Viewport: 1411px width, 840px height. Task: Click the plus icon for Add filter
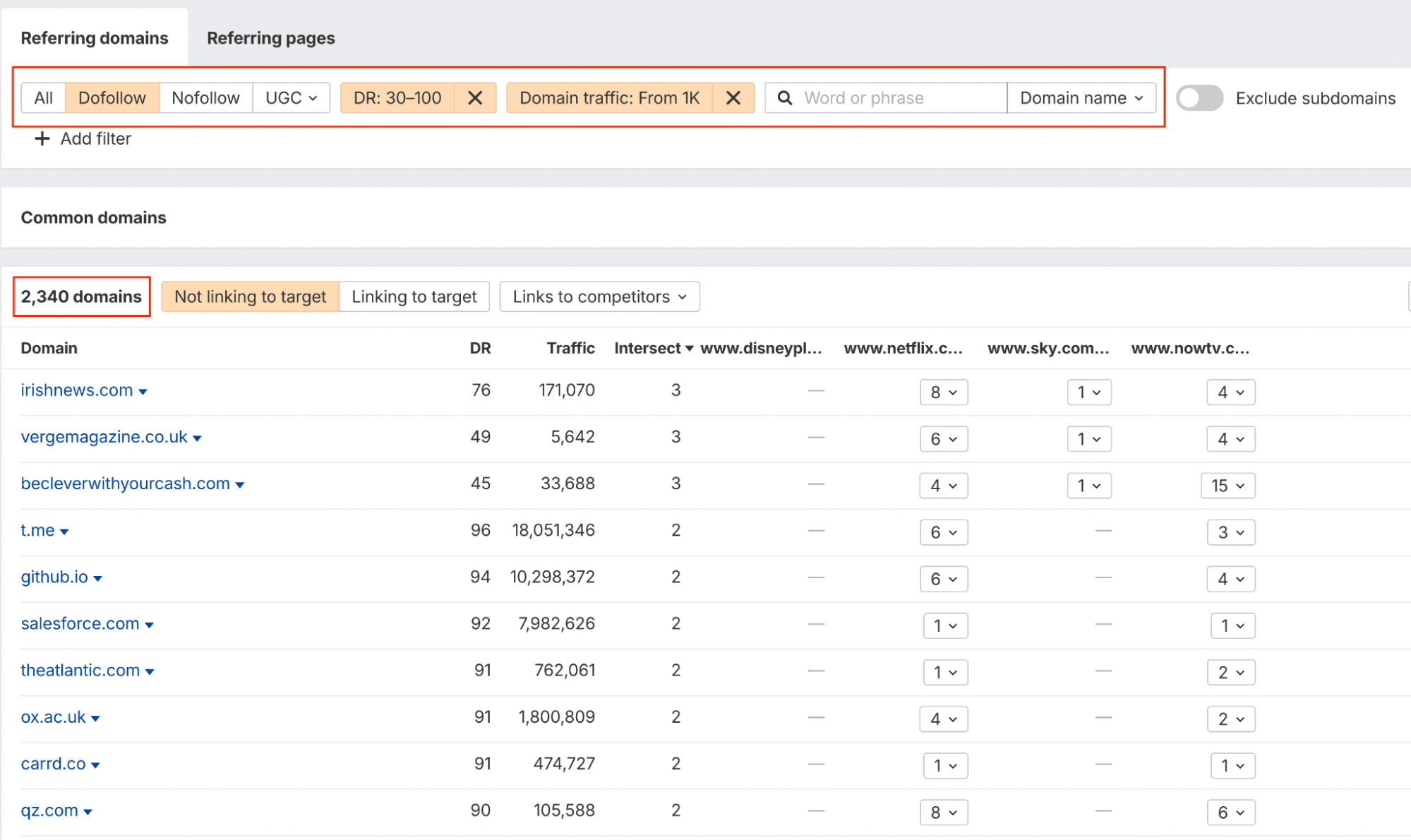(42, 139)
